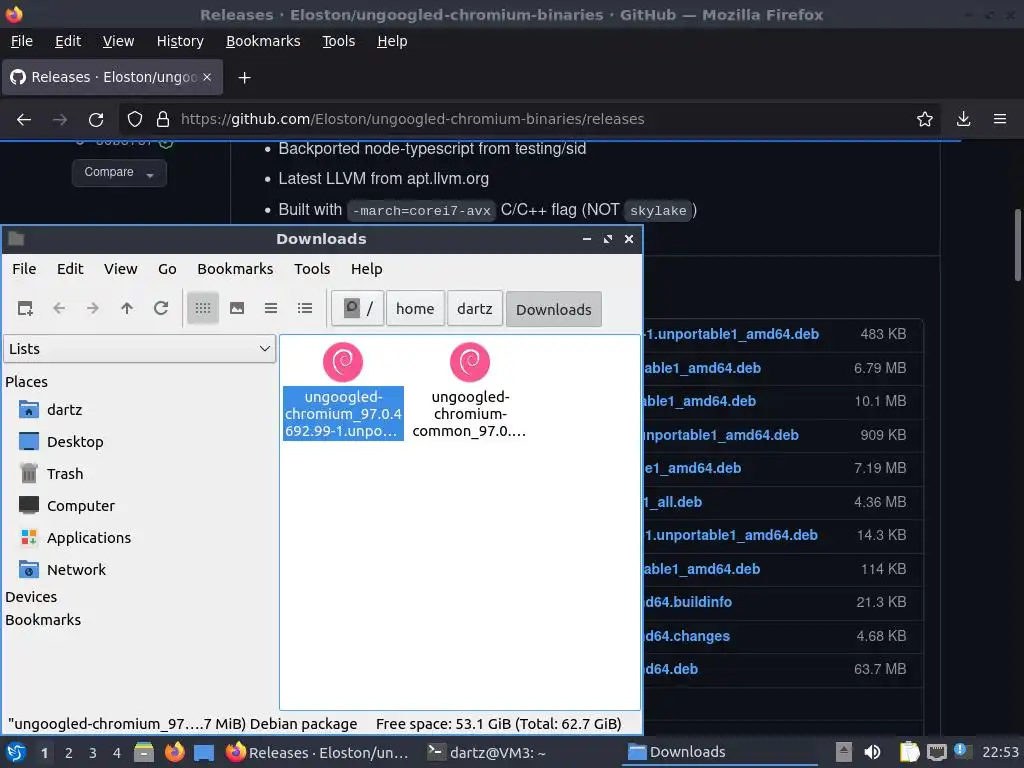The image size is (1024, 768).
Task: Go to dartz path segment
Action: pyautogui.click(x=475, y=308)
